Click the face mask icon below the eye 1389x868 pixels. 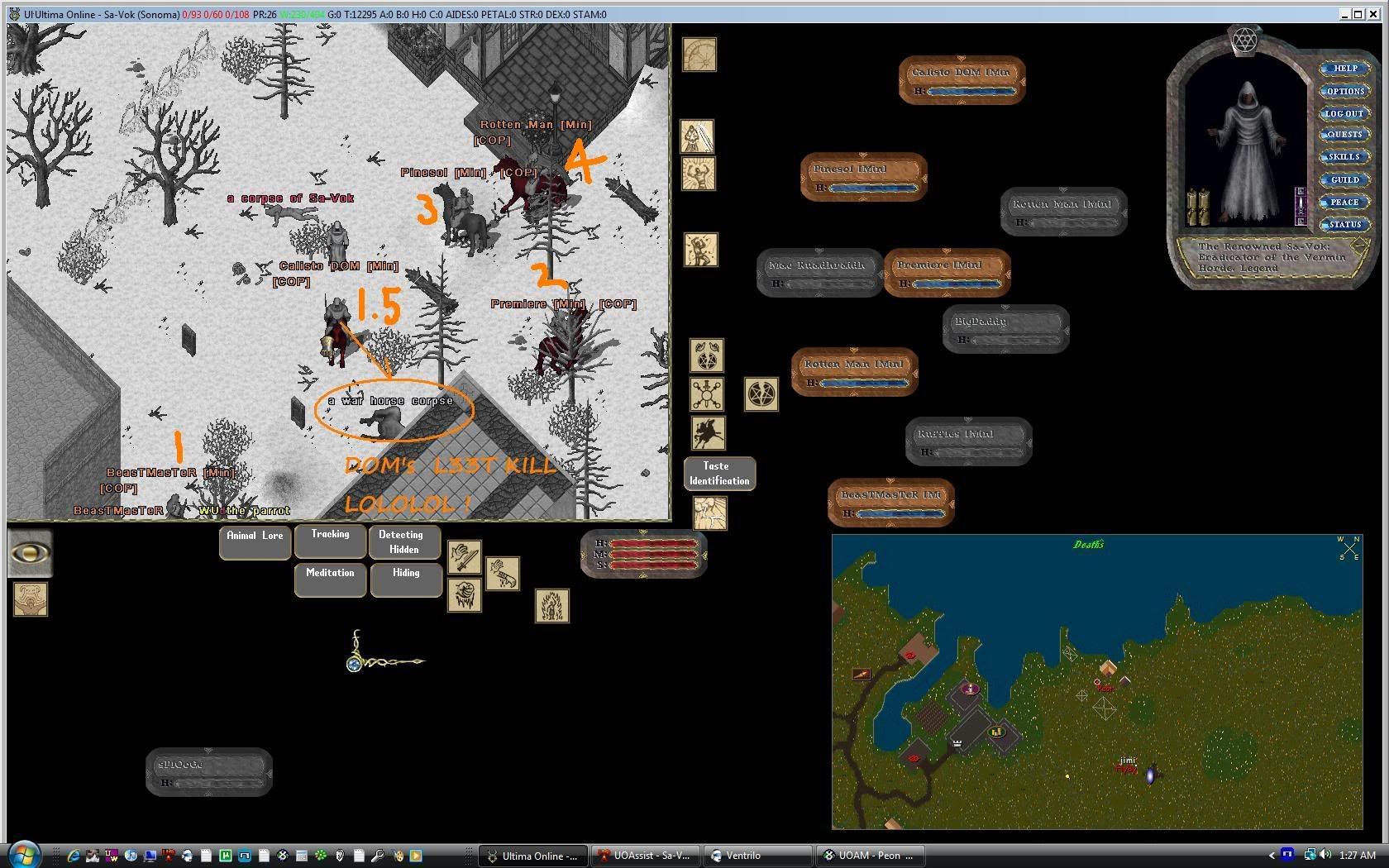pos(31,599)
